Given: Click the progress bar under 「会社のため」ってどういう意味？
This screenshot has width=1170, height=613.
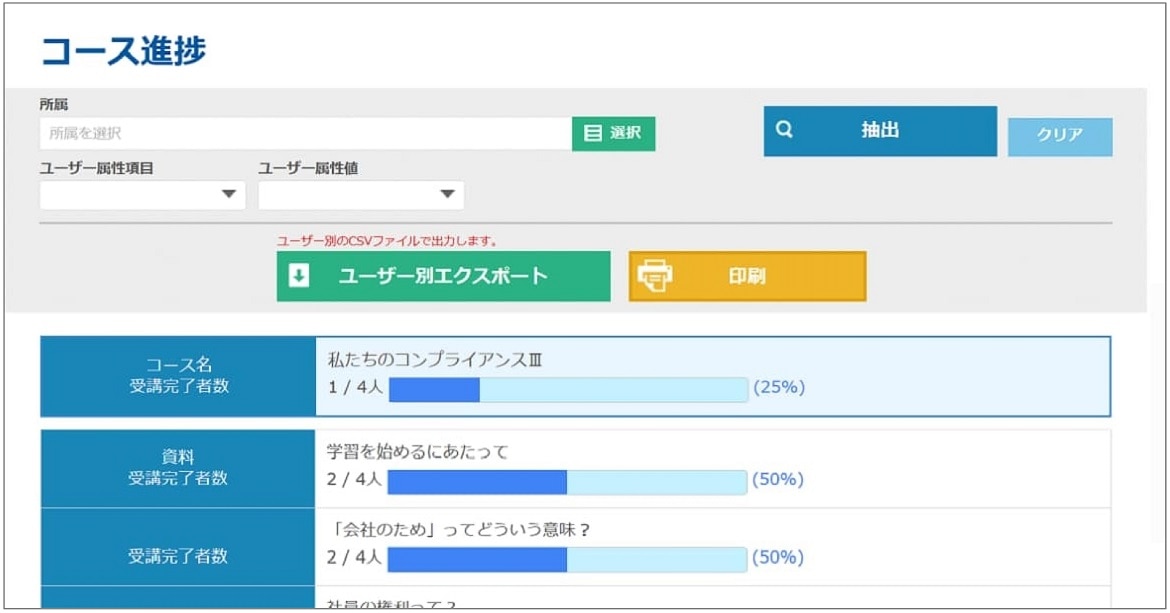Looking at the screenshot, I should pos(567,558).
